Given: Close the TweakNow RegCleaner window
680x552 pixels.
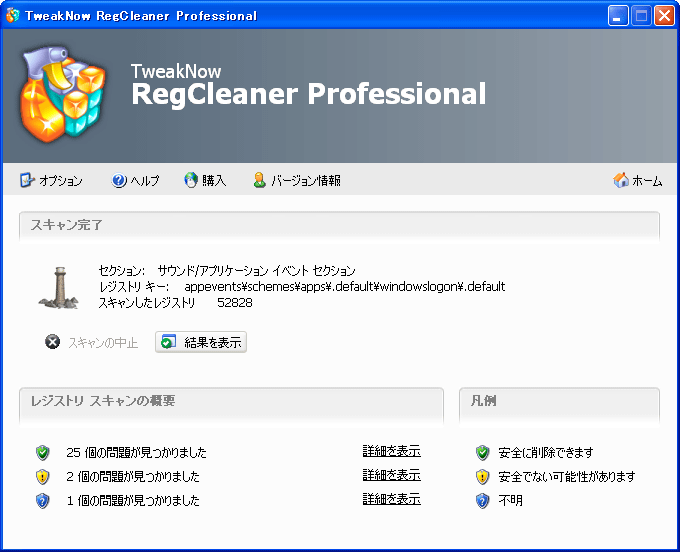Looking at the screenshot, I should click(x=664, y=16).
